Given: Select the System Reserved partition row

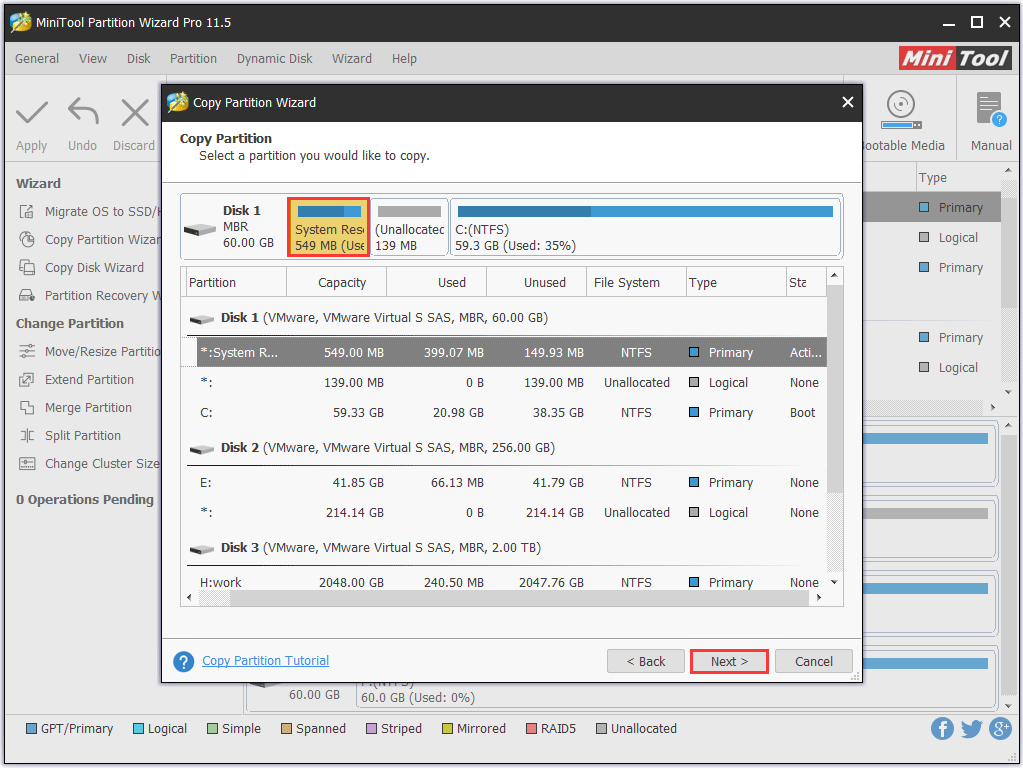Looking at the screenshot, I should coord(511,352).
